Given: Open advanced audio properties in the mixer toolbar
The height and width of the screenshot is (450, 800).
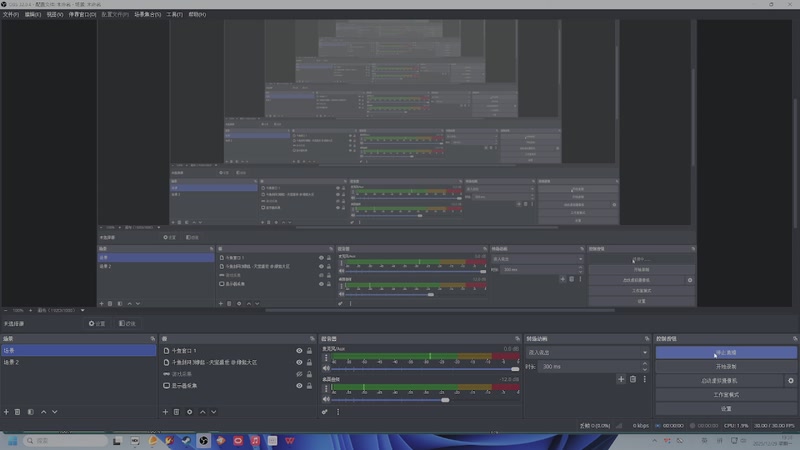Looking at the screenshot, I should (x=324, y=412).
